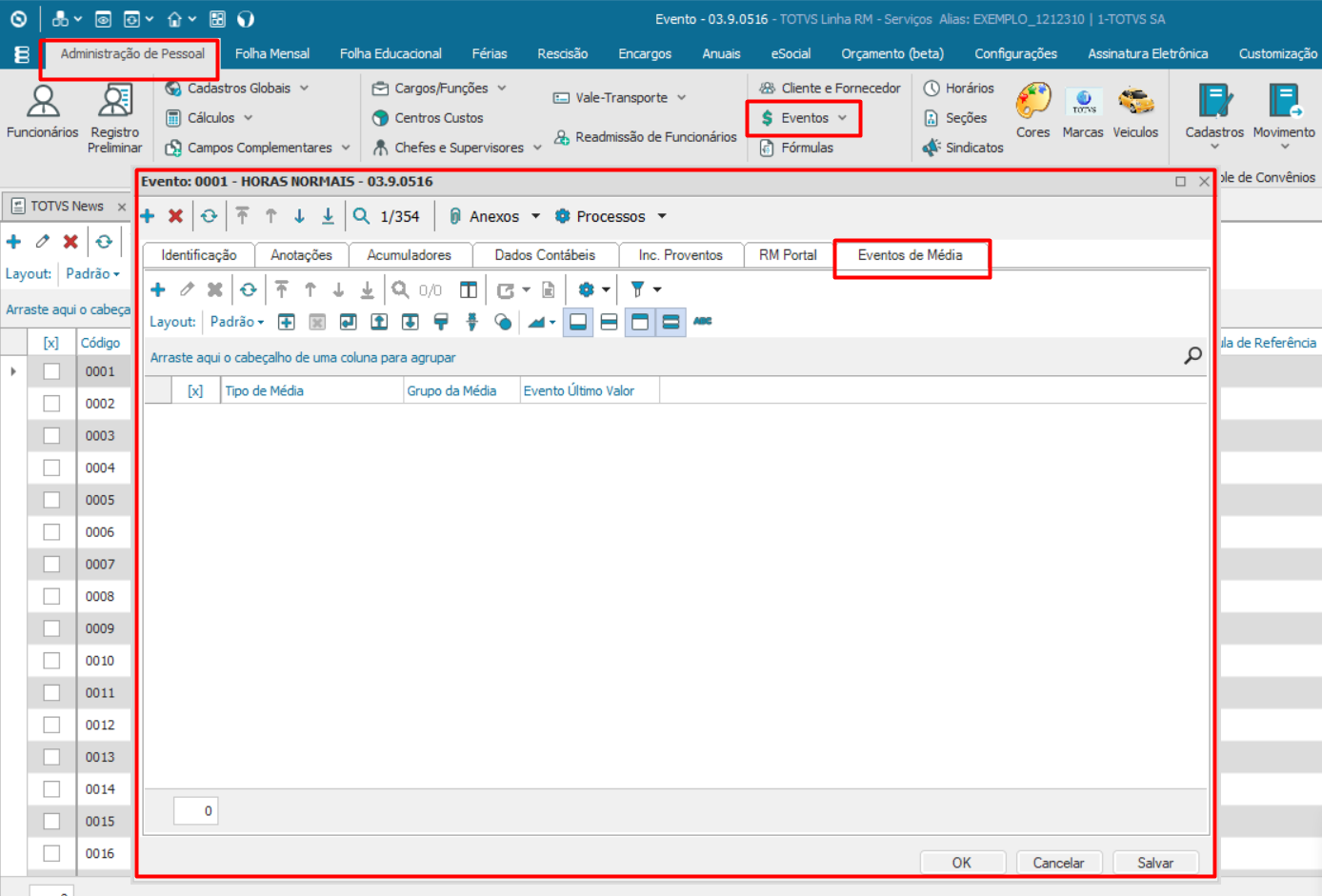Click the Salvar button
The height and width of the screenshot is (896, 1322).
tap(1155, 863)
